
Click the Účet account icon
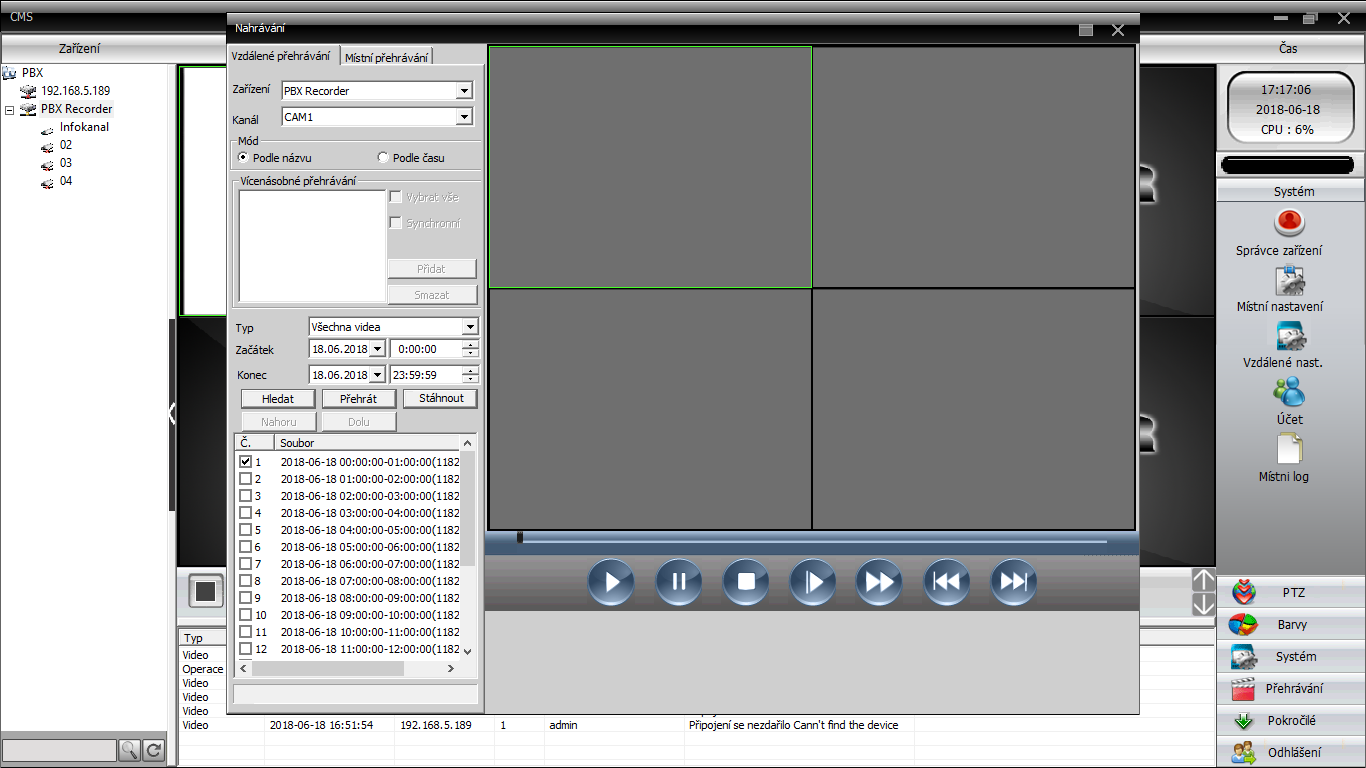pyautogui.click(x=1289, y=391)
